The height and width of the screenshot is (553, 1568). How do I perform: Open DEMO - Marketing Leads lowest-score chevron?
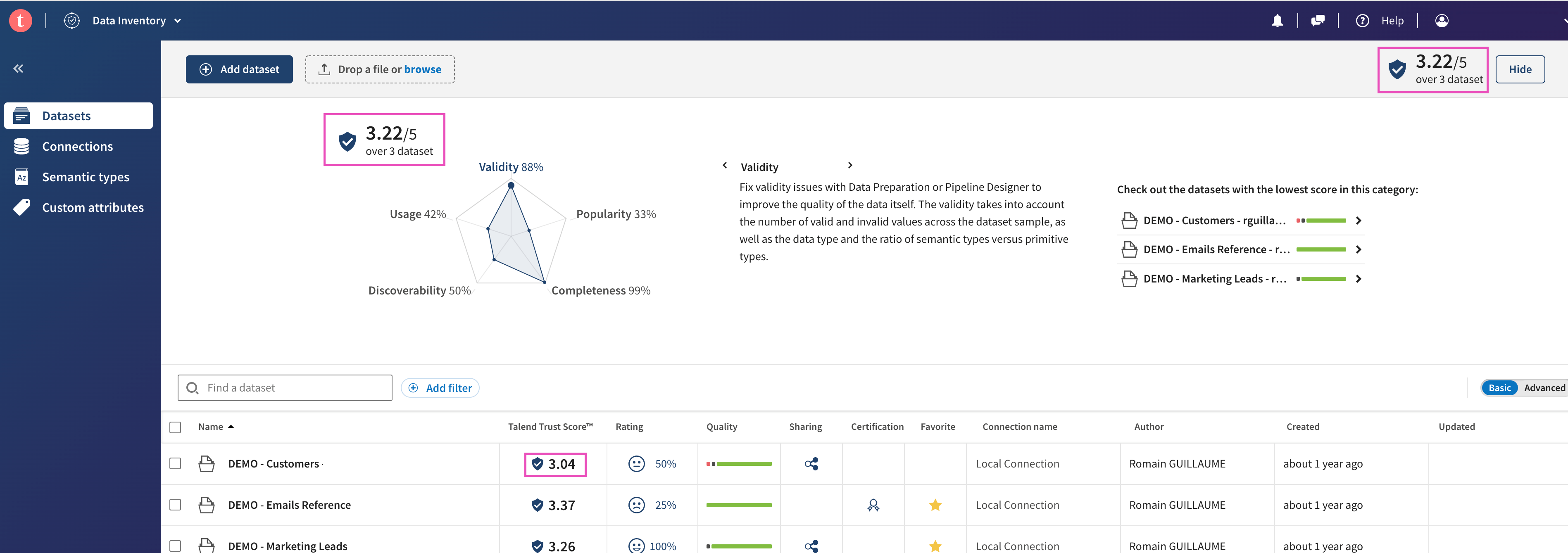coord(1358,279)
